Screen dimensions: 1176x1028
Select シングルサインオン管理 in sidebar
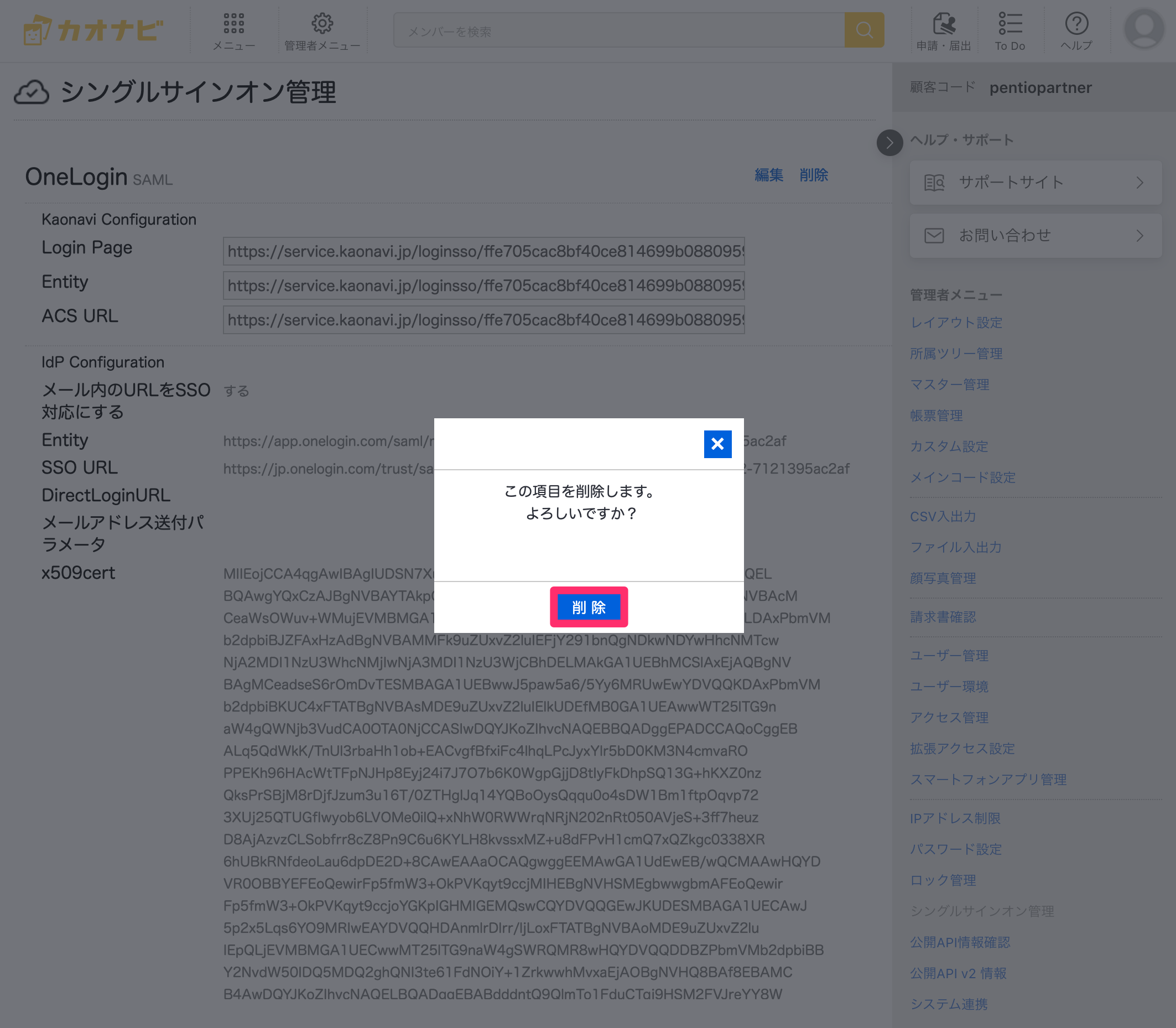[982, 912]
